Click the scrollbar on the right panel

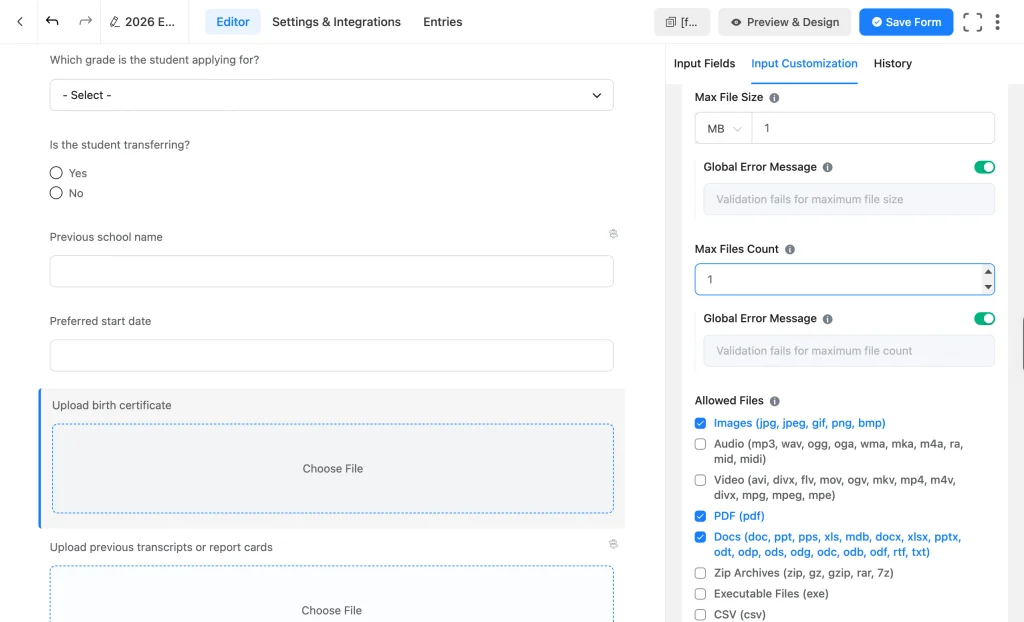(1022, 344)
